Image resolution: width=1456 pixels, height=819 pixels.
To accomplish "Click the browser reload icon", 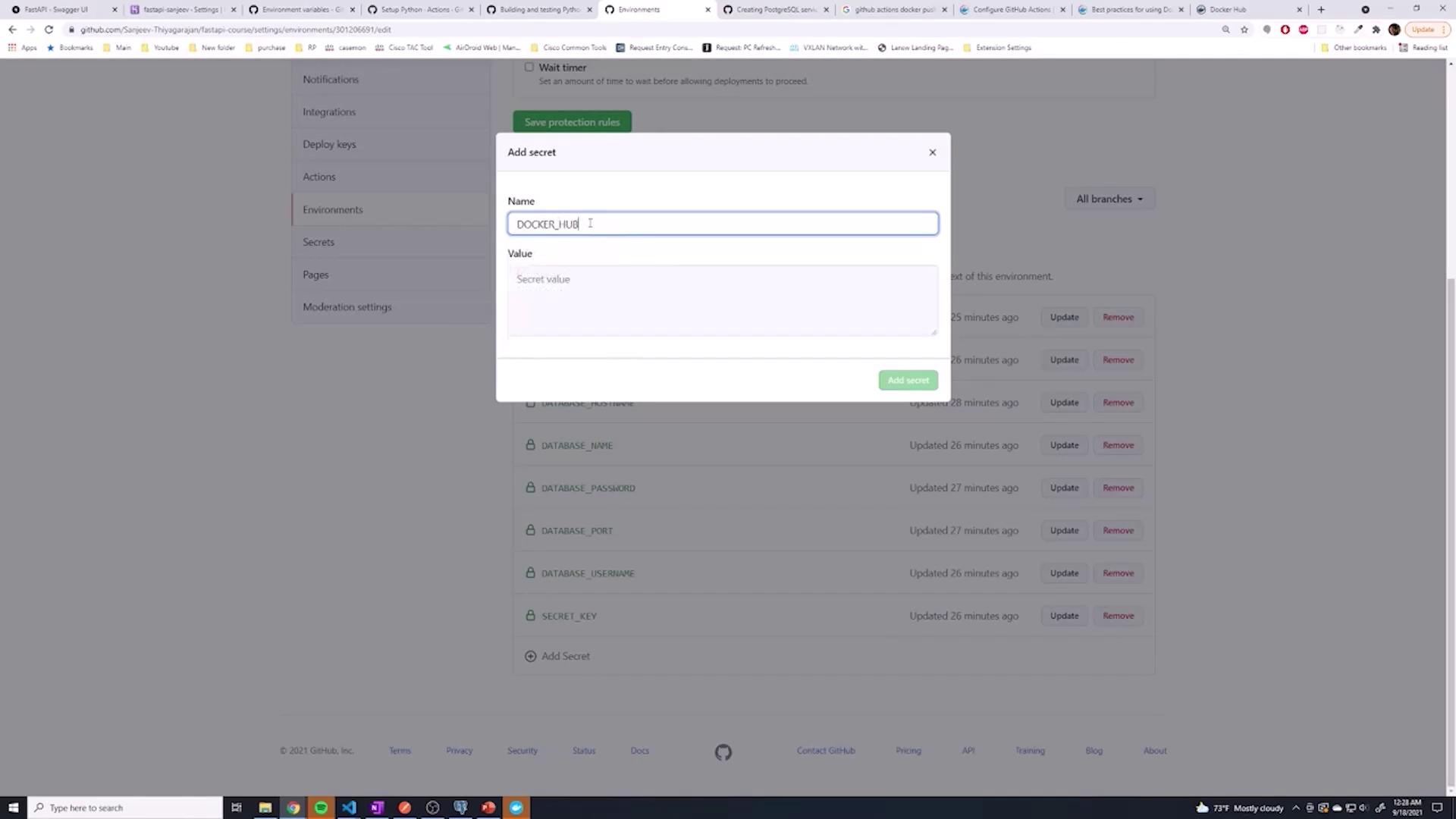I will point(49,30).
